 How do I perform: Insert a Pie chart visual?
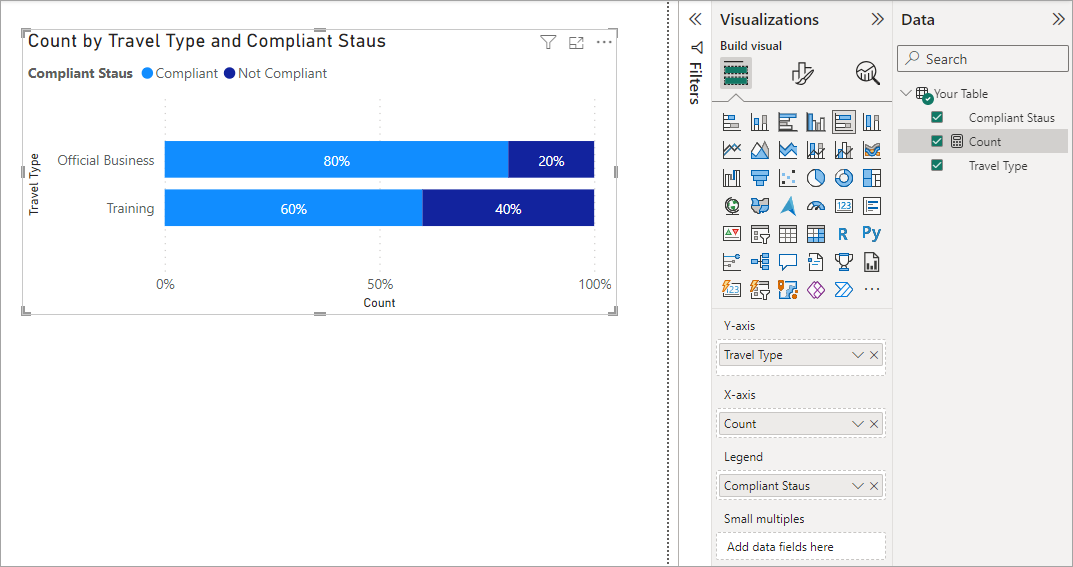(816, 178)
